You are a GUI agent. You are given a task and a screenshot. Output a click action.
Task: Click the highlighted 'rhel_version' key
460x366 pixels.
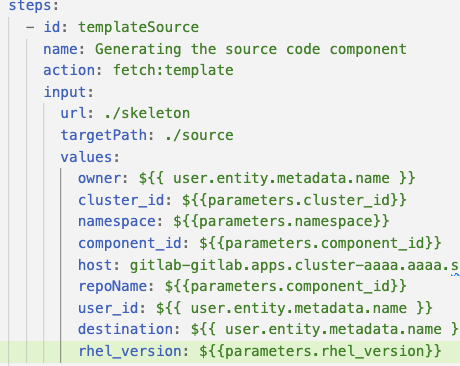[x=130, y=351]
